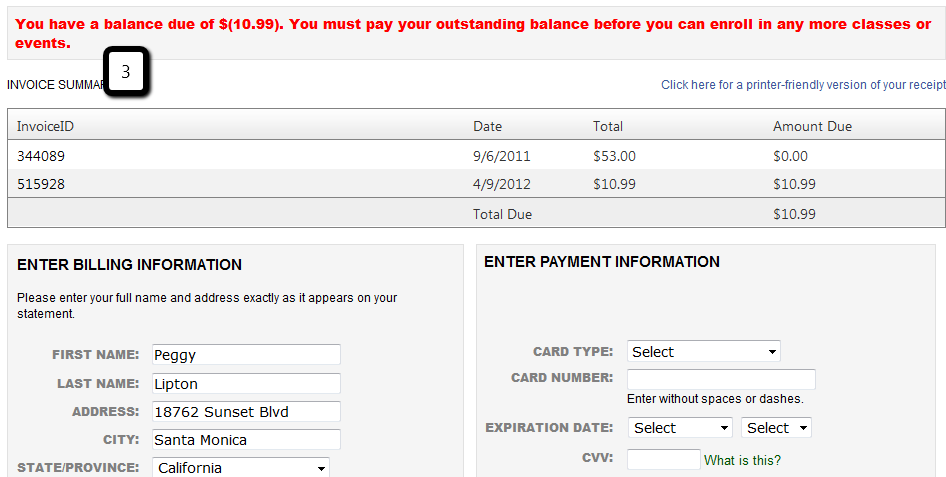The image size is (946, 477).
Task: Click the "What is this?" CVV link
Action: [x=742, y=460]
